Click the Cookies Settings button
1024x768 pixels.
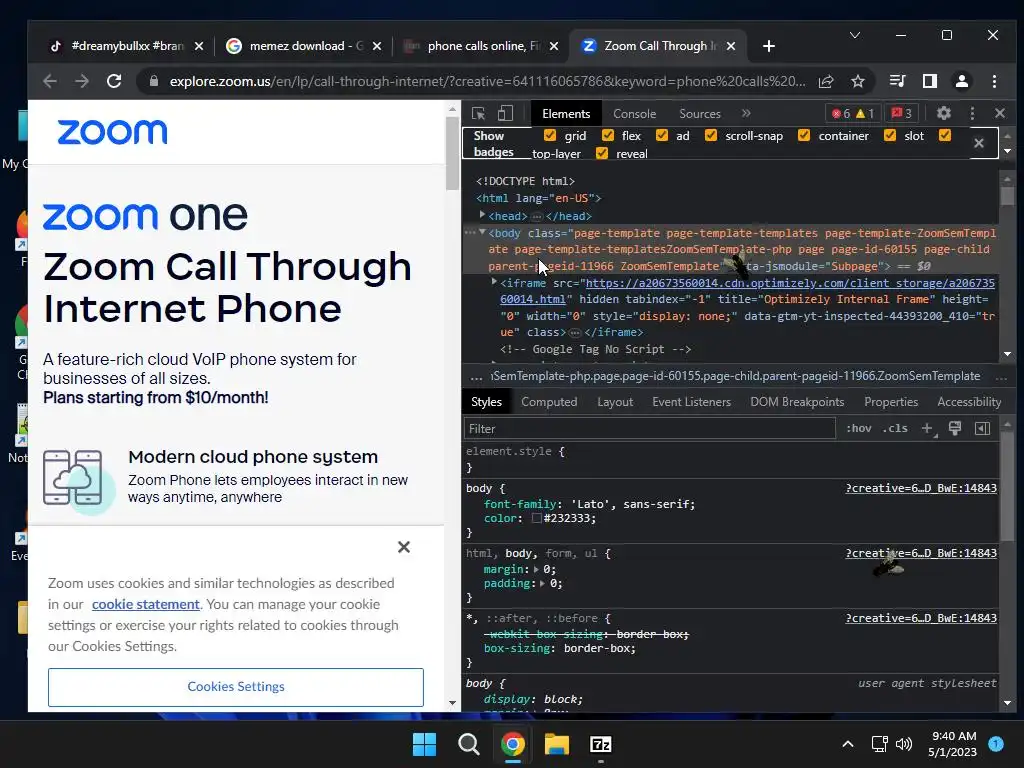[236, 687]
